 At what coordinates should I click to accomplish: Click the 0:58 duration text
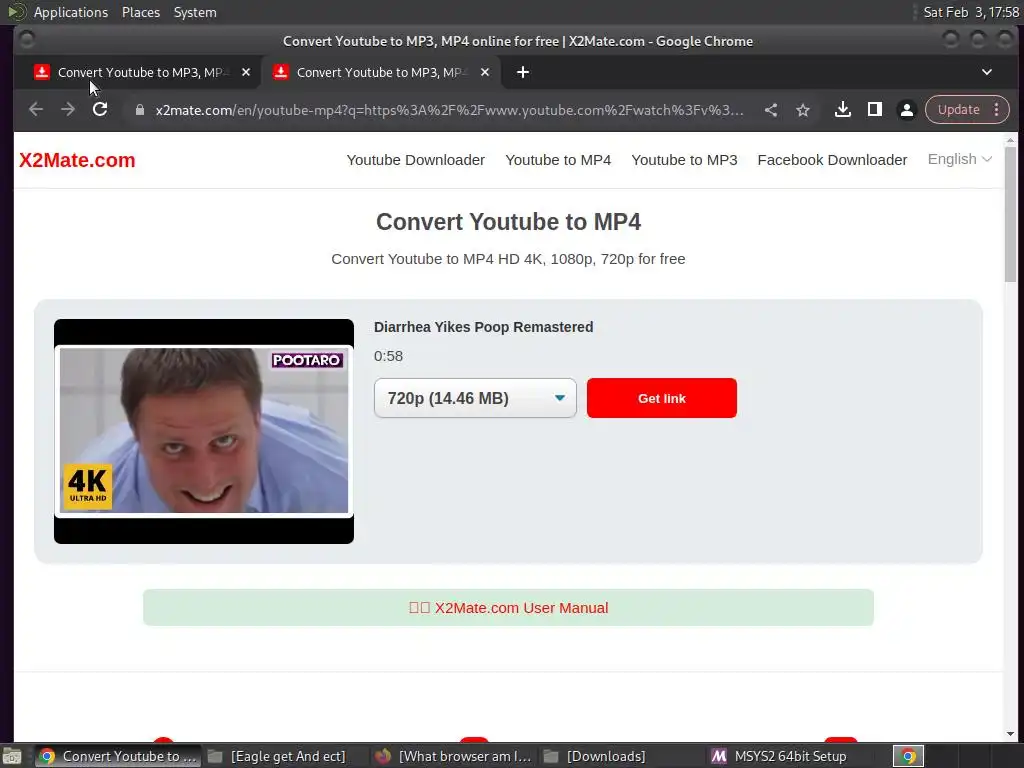point(389,356)
